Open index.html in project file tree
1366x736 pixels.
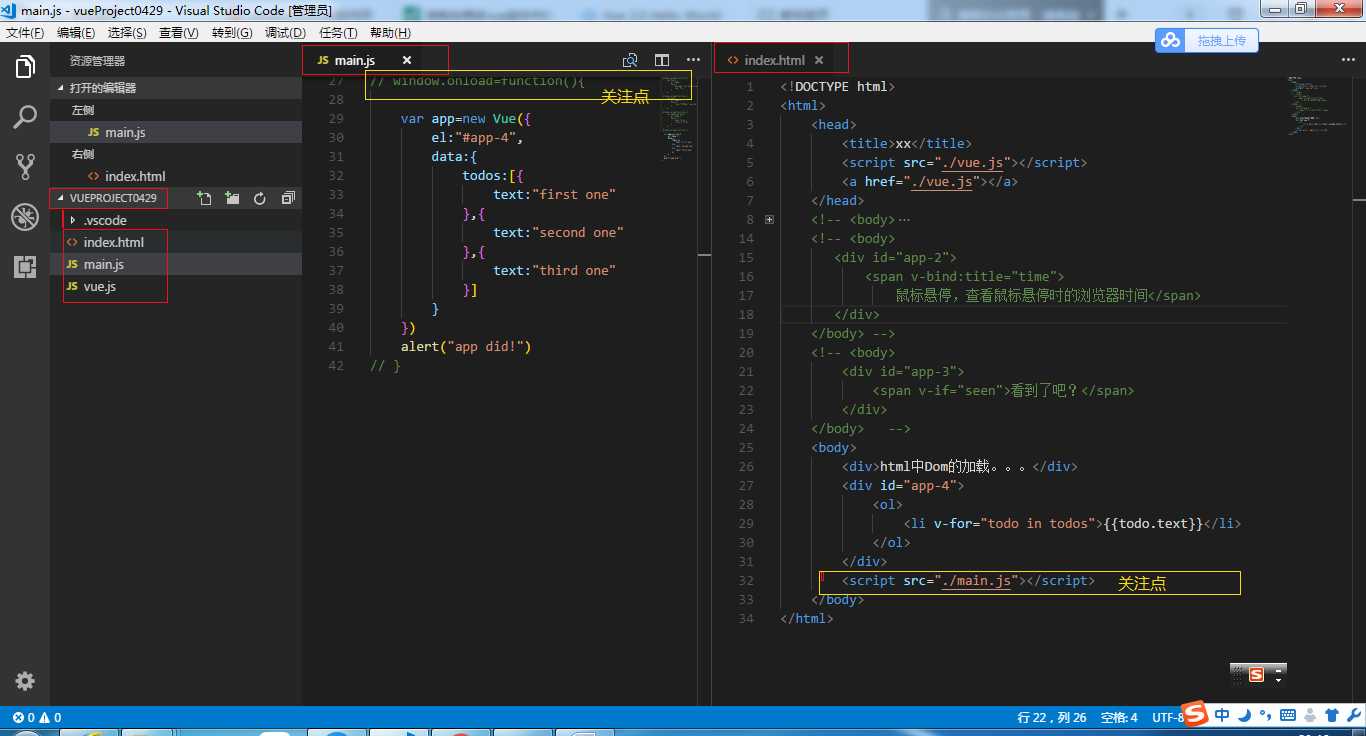pyautogui.click(x=176, y=242)
